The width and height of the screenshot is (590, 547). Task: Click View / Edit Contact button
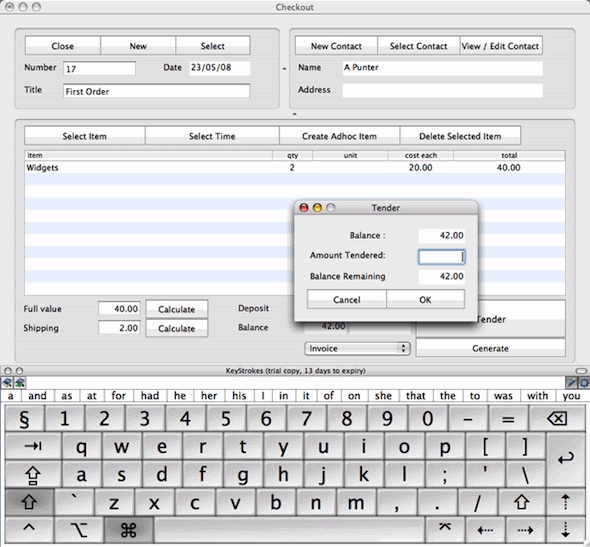[501, 46]
